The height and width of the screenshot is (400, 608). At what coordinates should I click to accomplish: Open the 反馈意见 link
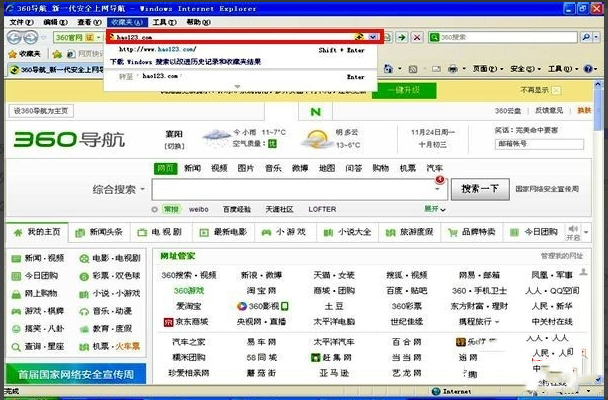click(549, 111)
